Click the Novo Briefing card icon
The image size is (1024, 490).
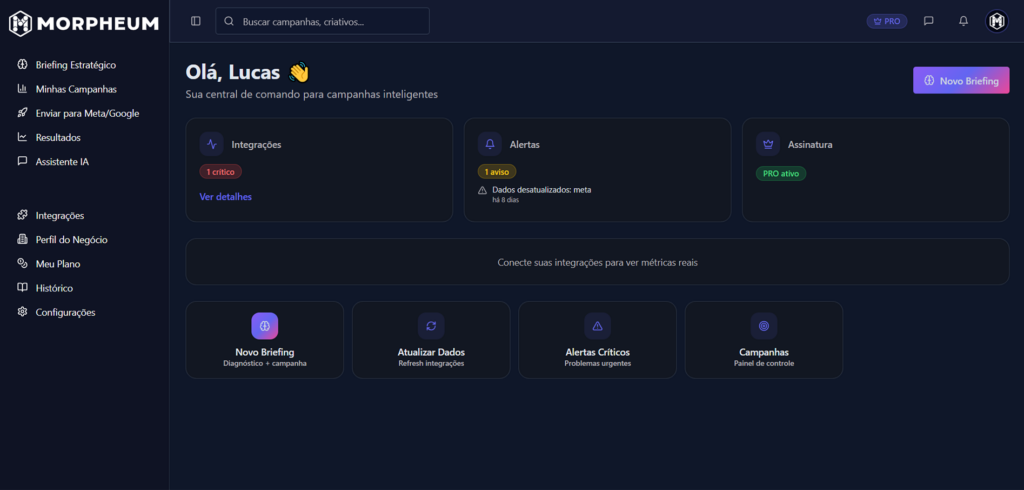[264, 326]
